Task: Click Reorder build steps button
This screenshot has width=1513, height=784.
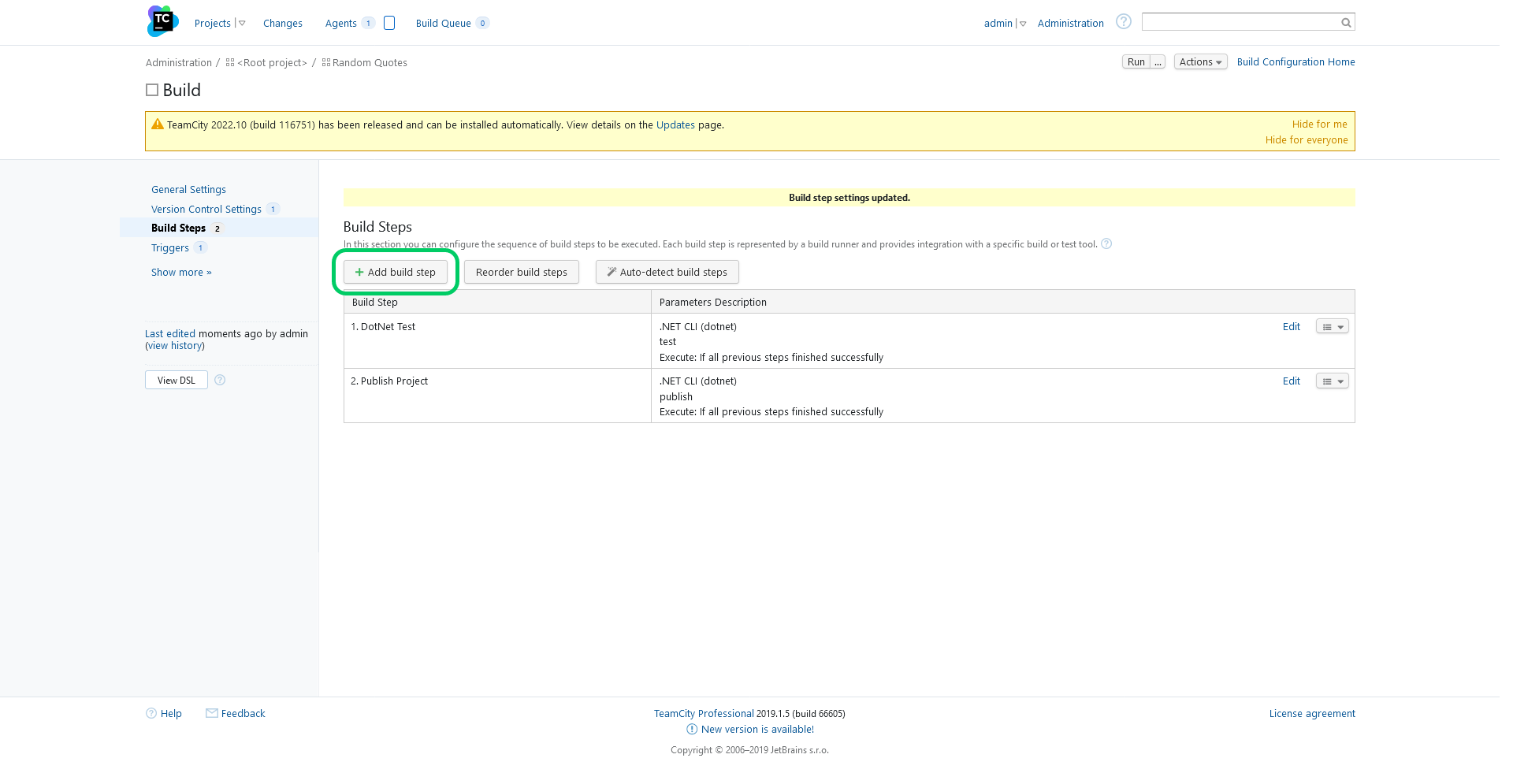Action: [522, 273]
